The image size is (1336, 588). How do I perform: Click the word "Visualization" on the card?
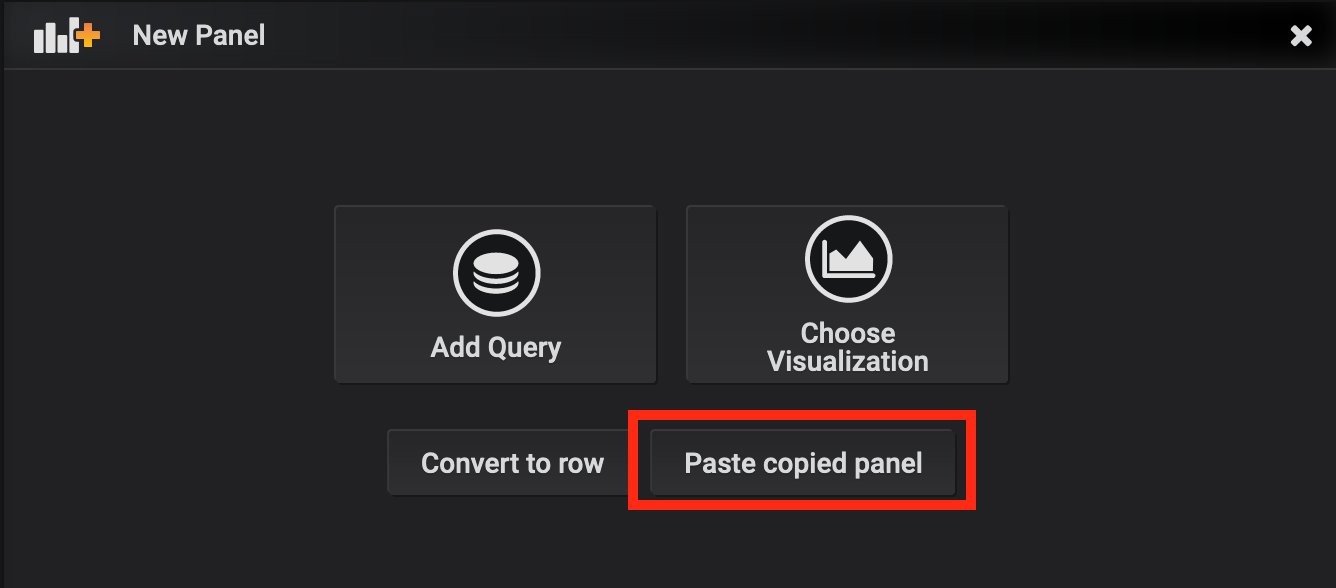pyautogui.click(x=848, y=361)
